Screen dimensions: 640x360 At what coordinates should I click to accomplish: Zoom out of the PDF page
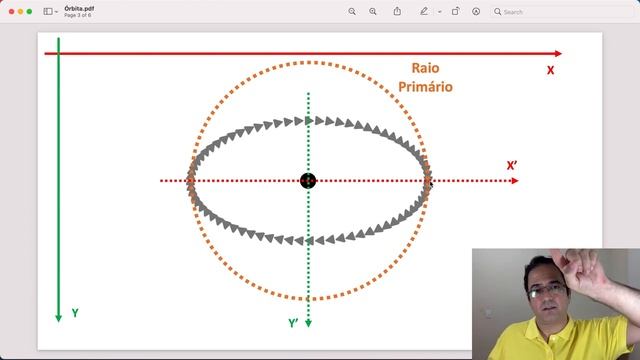point(352,11)
